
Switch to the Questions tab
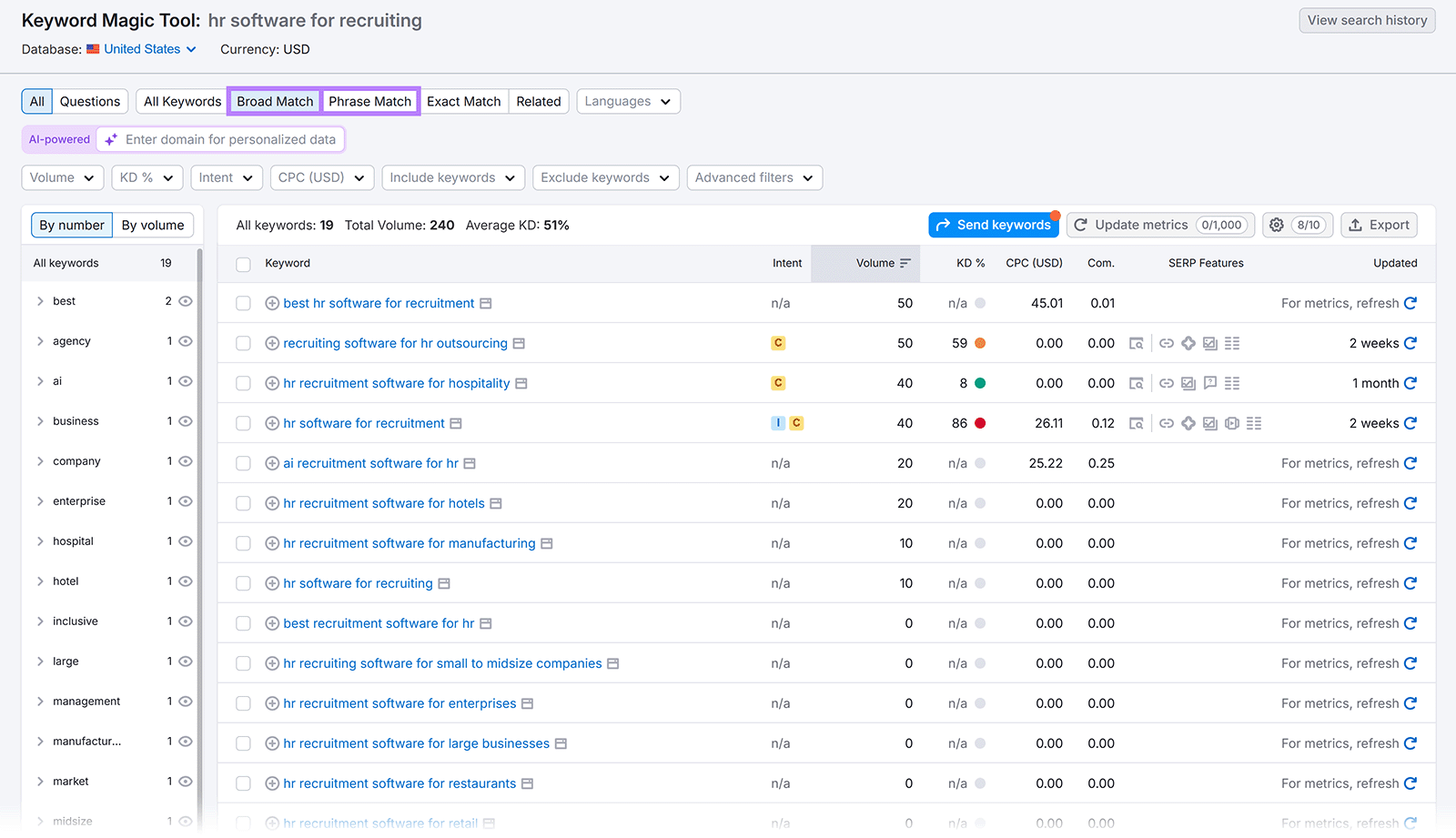point(89,101)
